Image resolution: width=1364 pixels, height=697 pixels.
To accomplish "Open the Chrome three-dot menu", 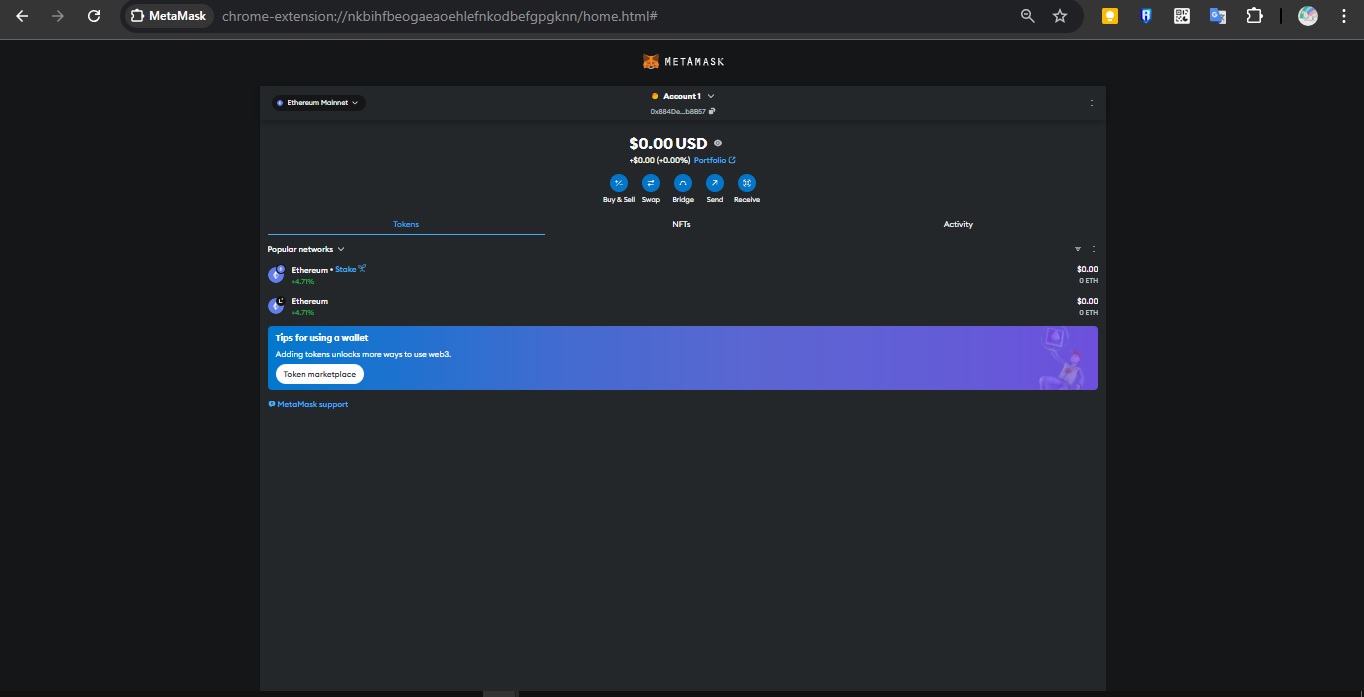I will pos(1343,16).
